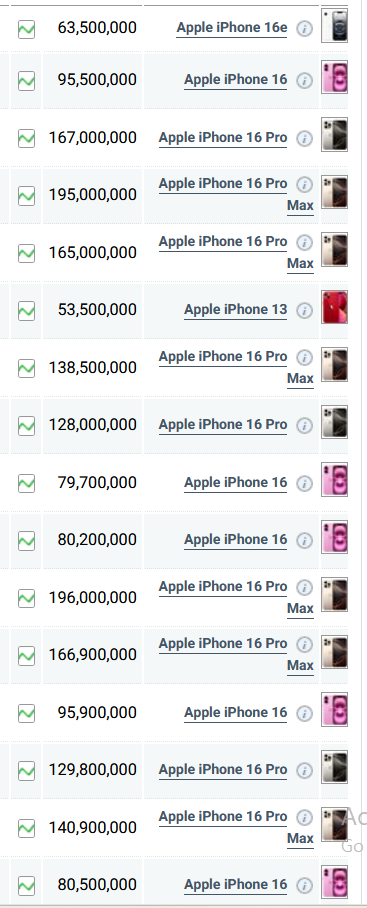Click info icon in the 95,900,000 row

point(304,713)
